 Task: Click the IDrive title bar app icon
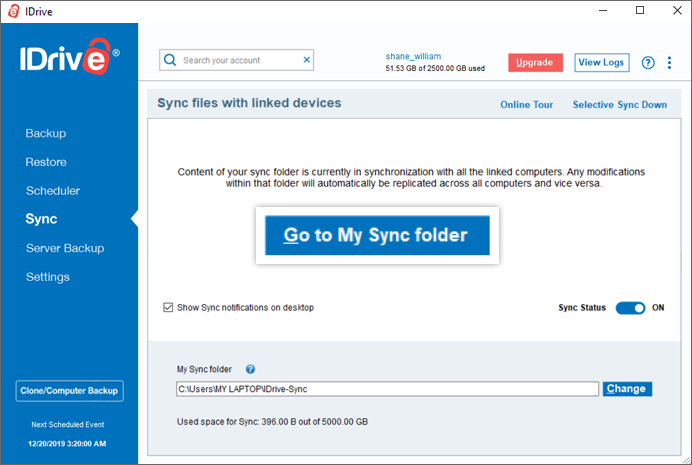click(x=11, y=10)
